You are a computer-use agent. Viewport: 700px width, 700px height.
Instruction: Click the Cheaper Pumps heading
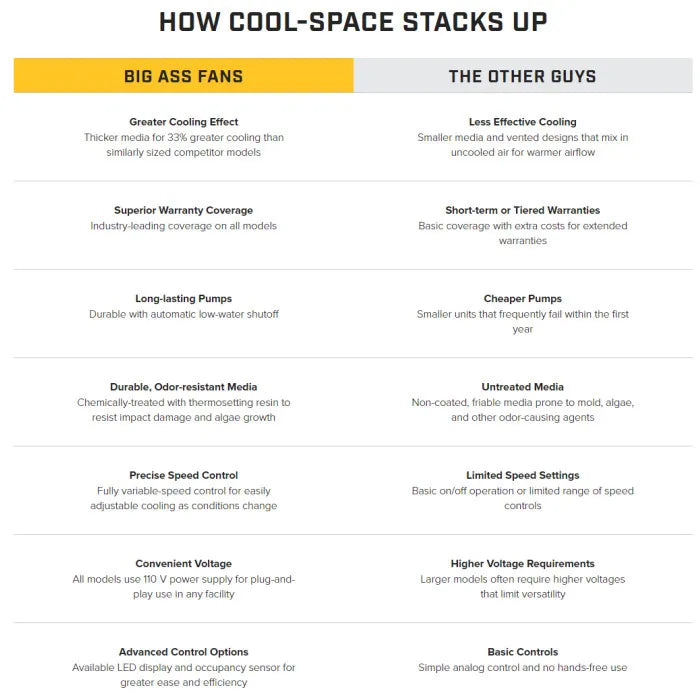click(522, 298)
